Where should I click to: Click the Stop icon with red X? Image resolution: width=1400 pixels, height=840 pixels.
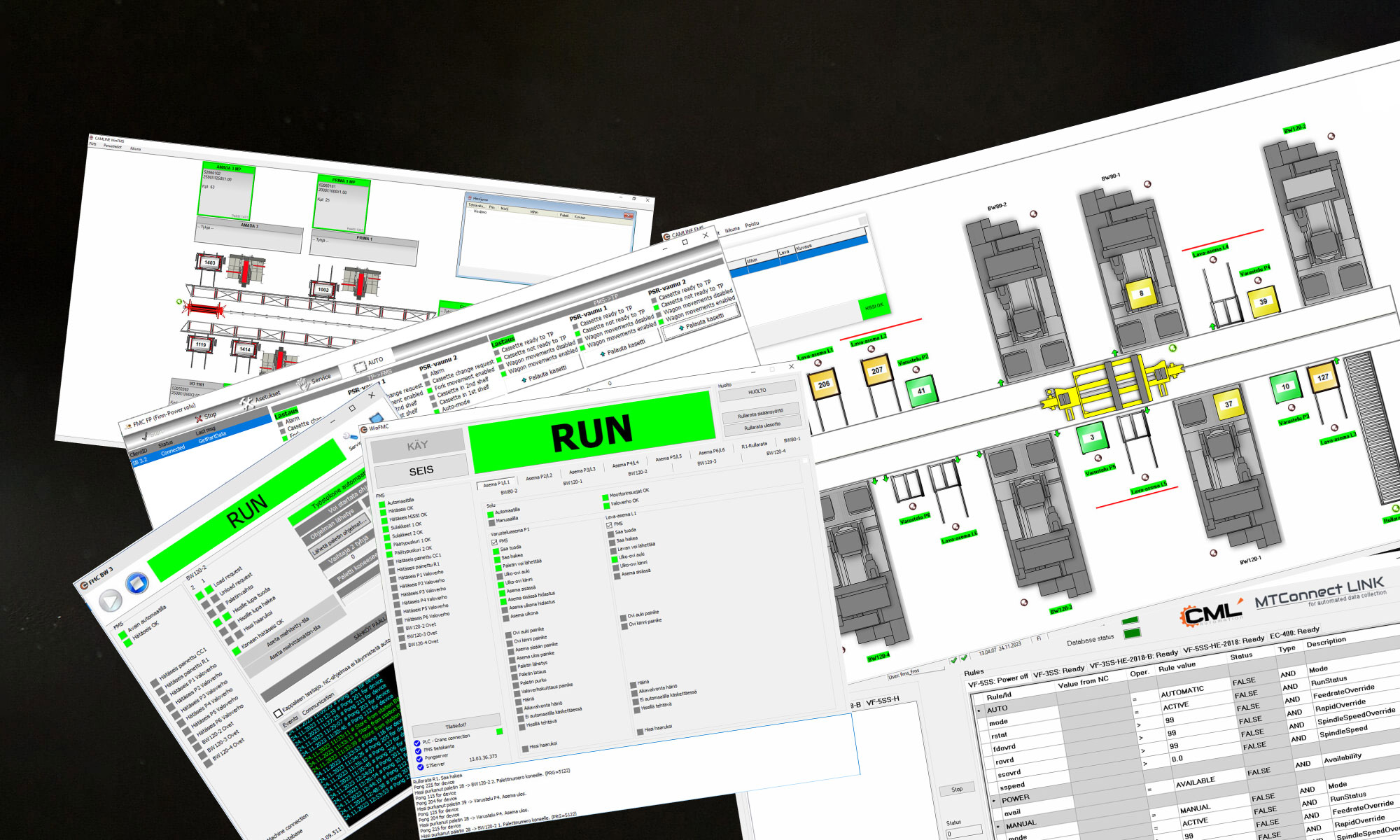[199, 418]
